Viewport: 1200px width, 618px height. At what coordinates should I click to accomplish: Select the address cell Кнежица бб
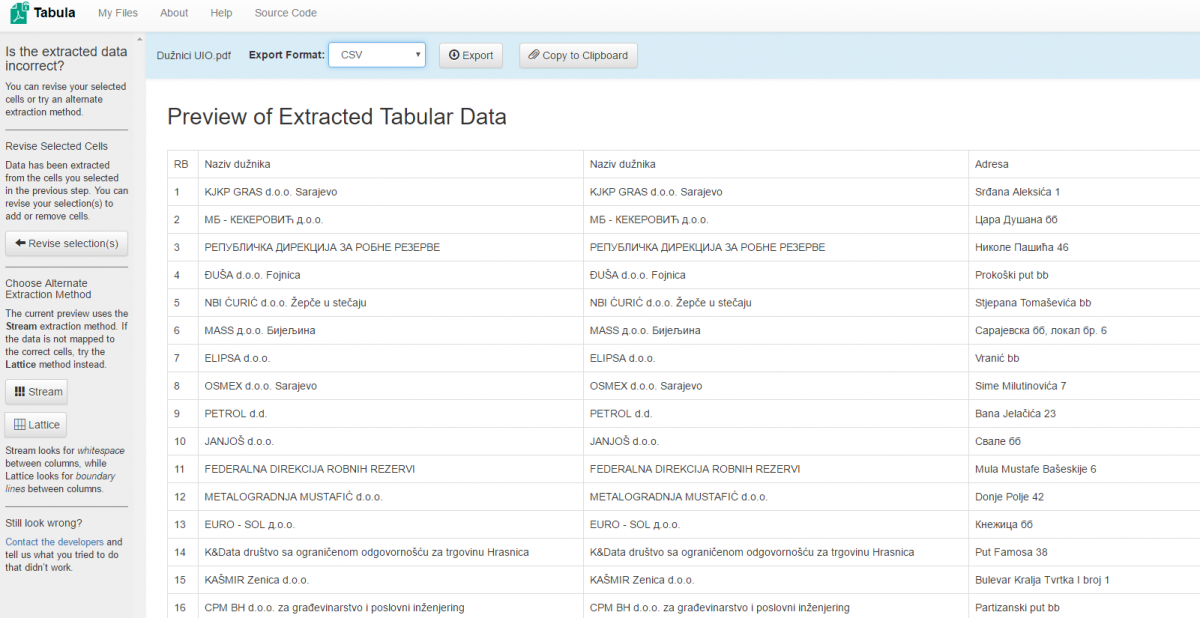(x=1084, y=525)
